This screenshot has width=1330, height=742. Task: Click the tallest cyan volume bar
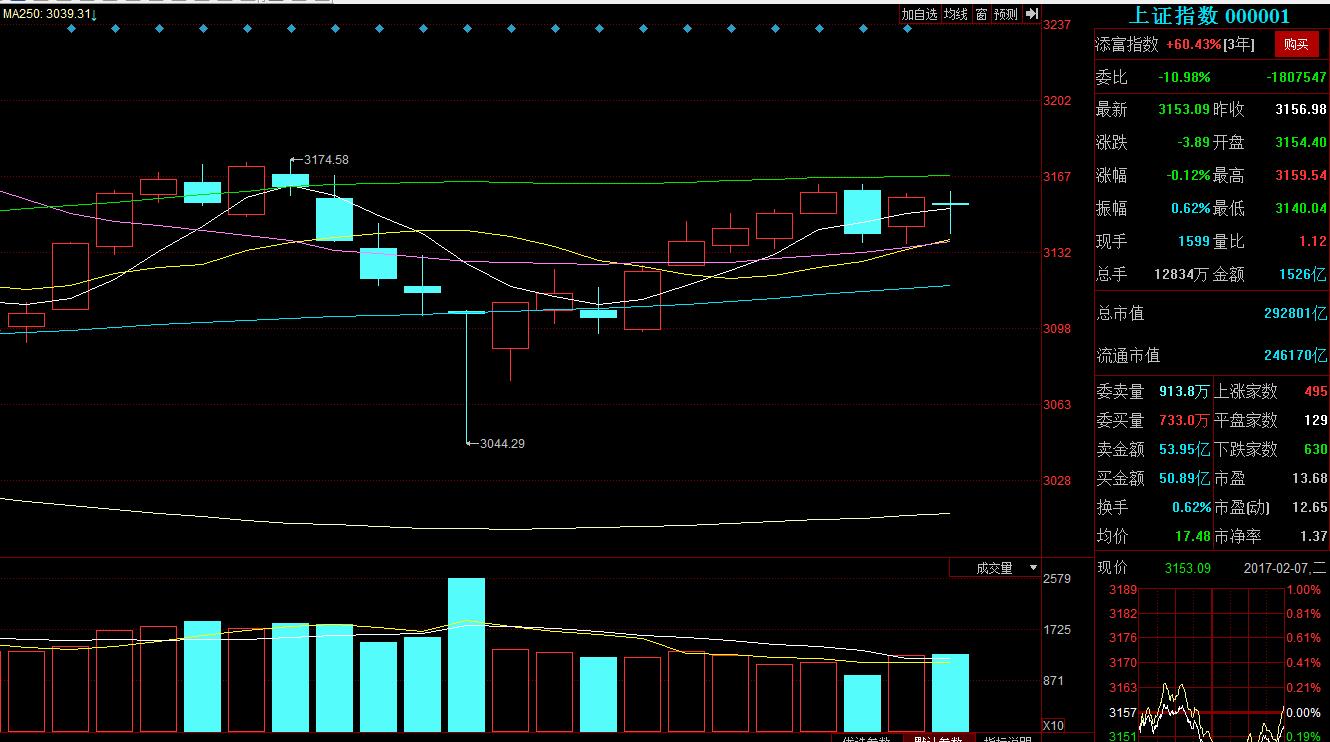(x=466, y=655)
